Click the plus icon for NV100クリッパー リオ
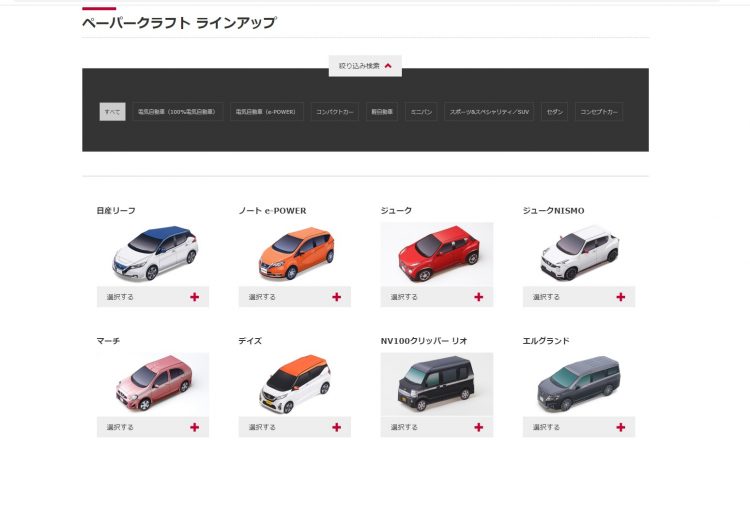 [x=479, y=427]
